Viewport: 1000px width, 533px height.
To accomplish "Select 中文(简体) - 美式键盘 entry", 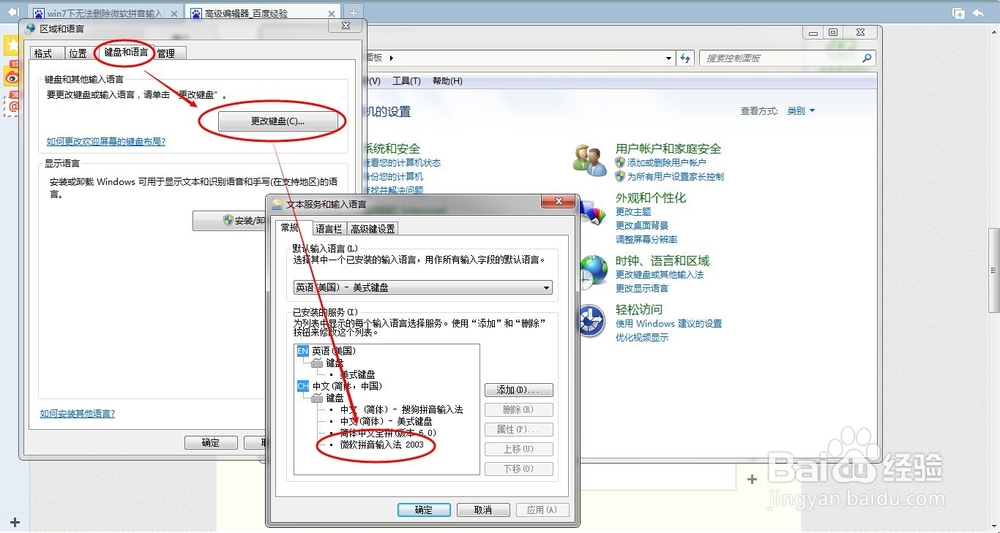I will [x=386, y=421].
